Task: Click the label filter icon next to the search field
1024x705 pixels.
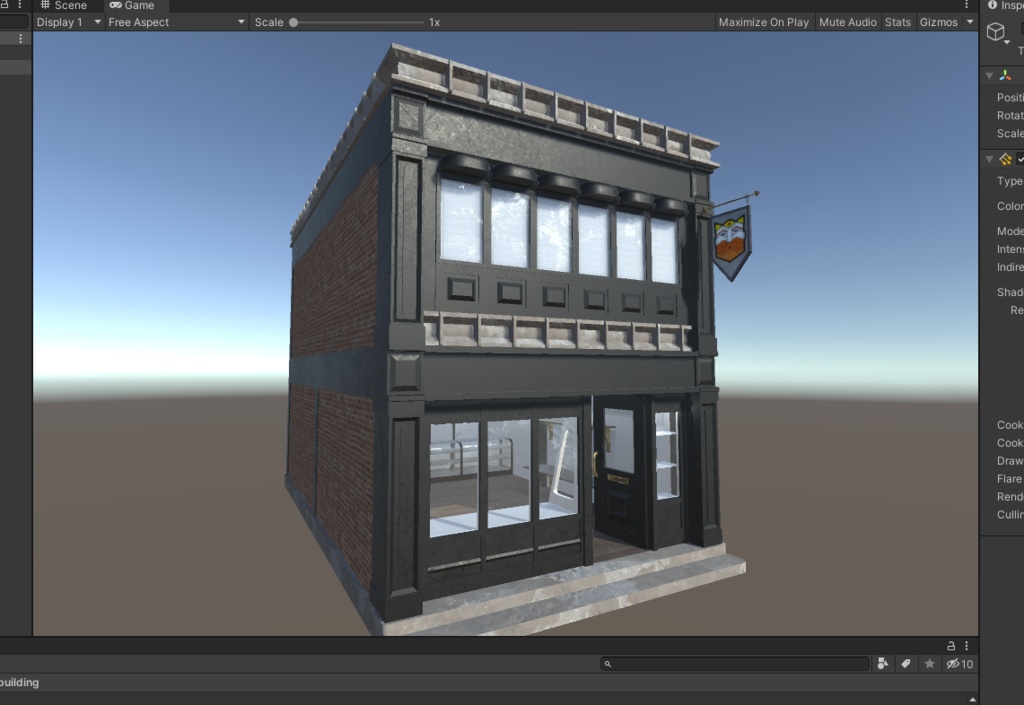Action: pyautogui.click(x=903, y=663)
